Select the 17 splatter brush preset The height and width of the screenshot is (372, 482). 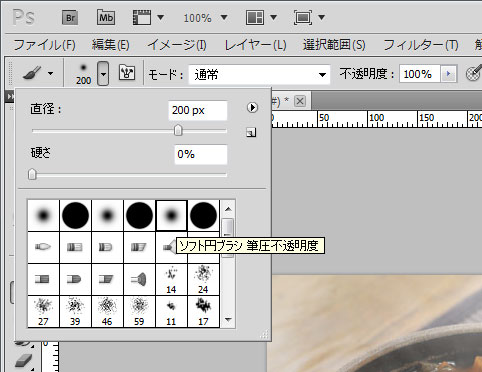(x=203, y=312)
